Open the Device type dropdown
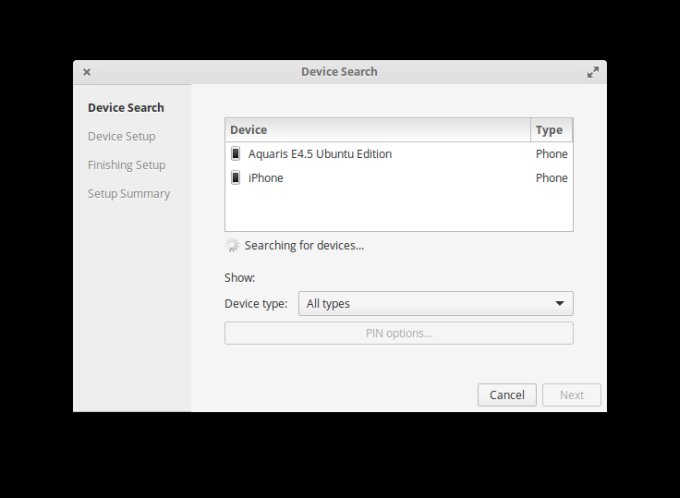Screen dimensions: 680x498 pos(436,304)
